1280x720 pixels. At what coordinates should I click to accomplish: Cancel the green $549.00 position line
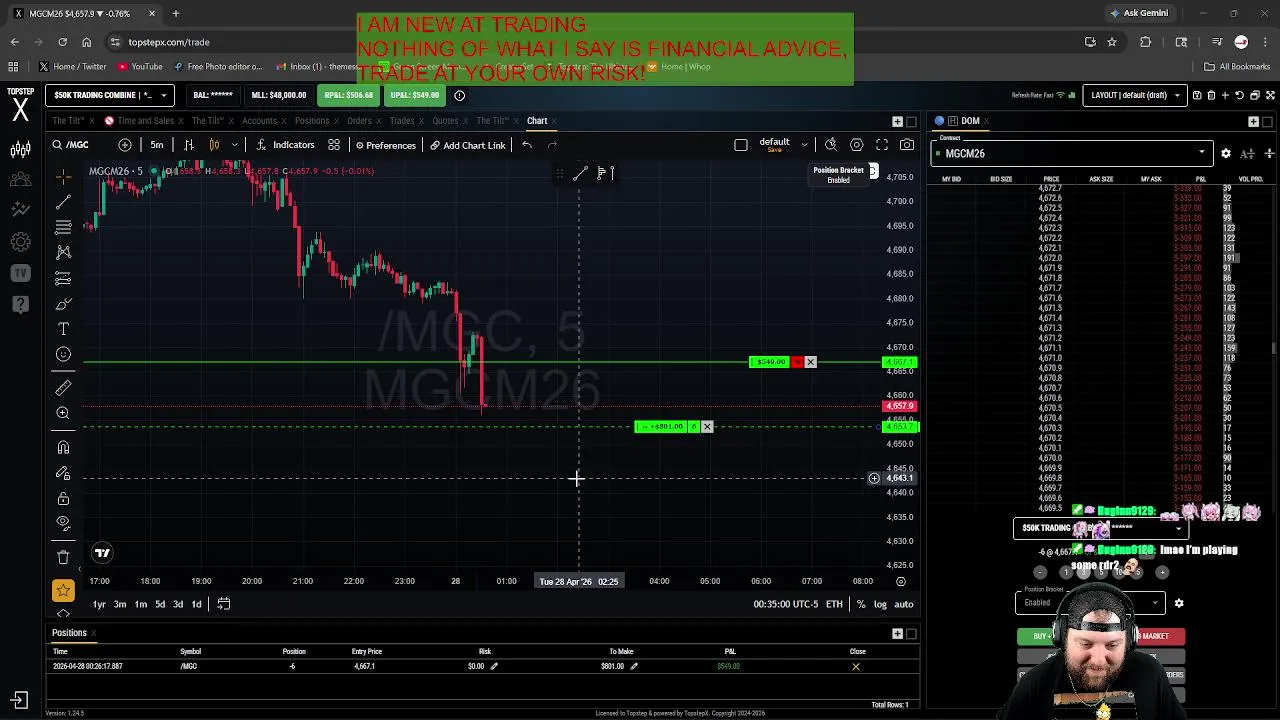coord(811,362)
